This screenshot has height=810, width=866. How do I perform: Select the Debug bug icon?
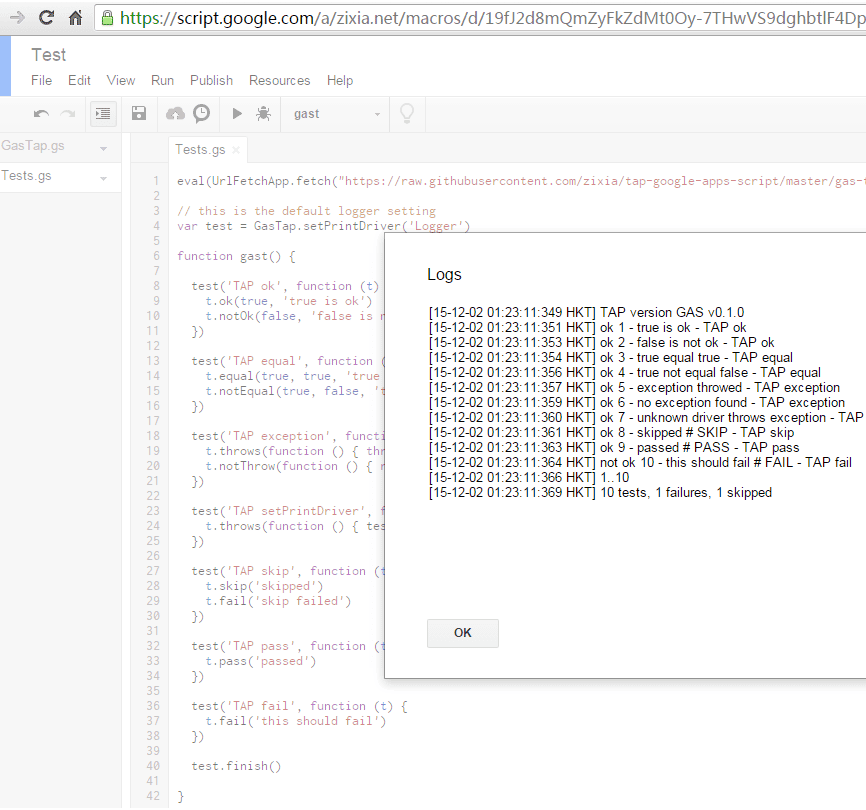pyautogui.click(x=263, y=113)
